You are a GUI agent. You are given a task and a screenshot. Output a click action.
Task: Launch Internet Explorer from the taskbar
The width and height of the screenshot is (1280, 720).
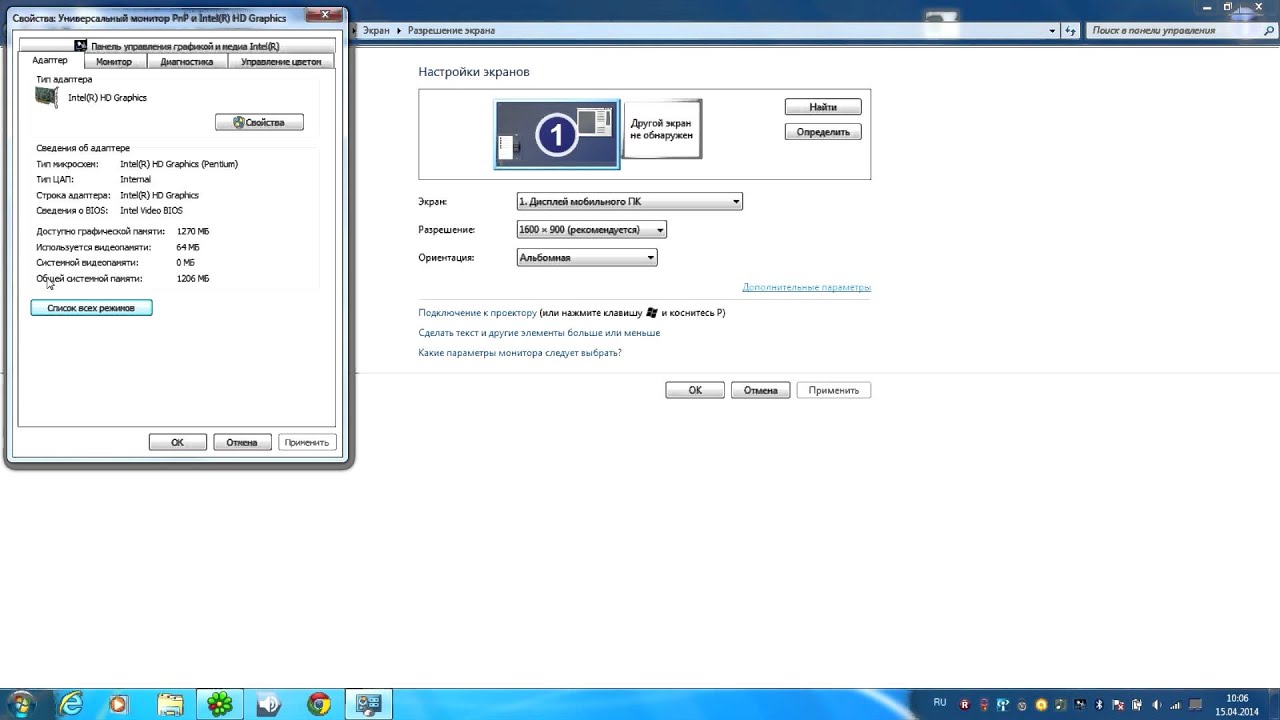click(71, 704)
